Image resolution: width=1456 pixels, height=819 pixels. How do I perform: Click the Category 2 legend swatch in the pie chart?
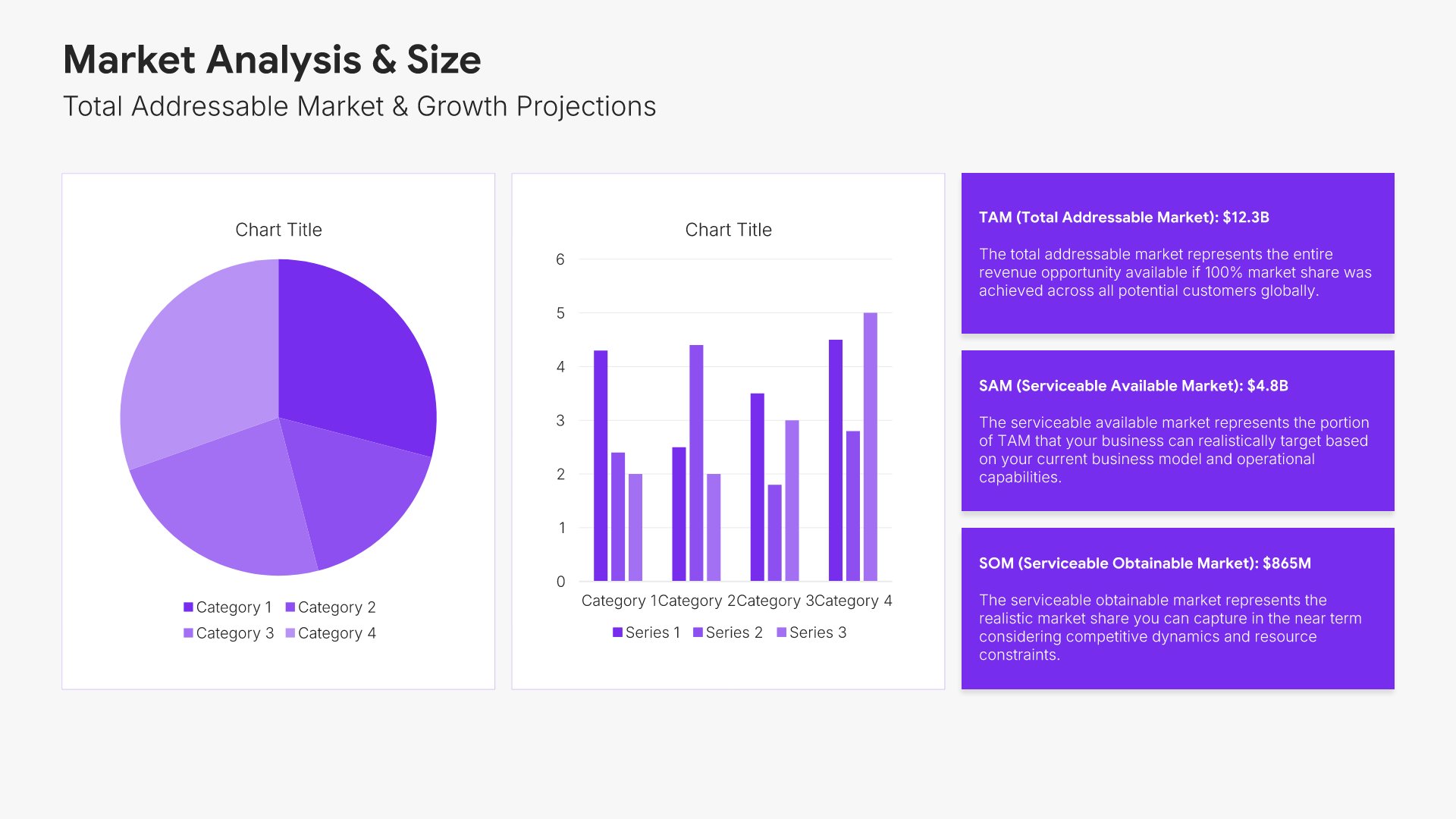pos(290,607)
